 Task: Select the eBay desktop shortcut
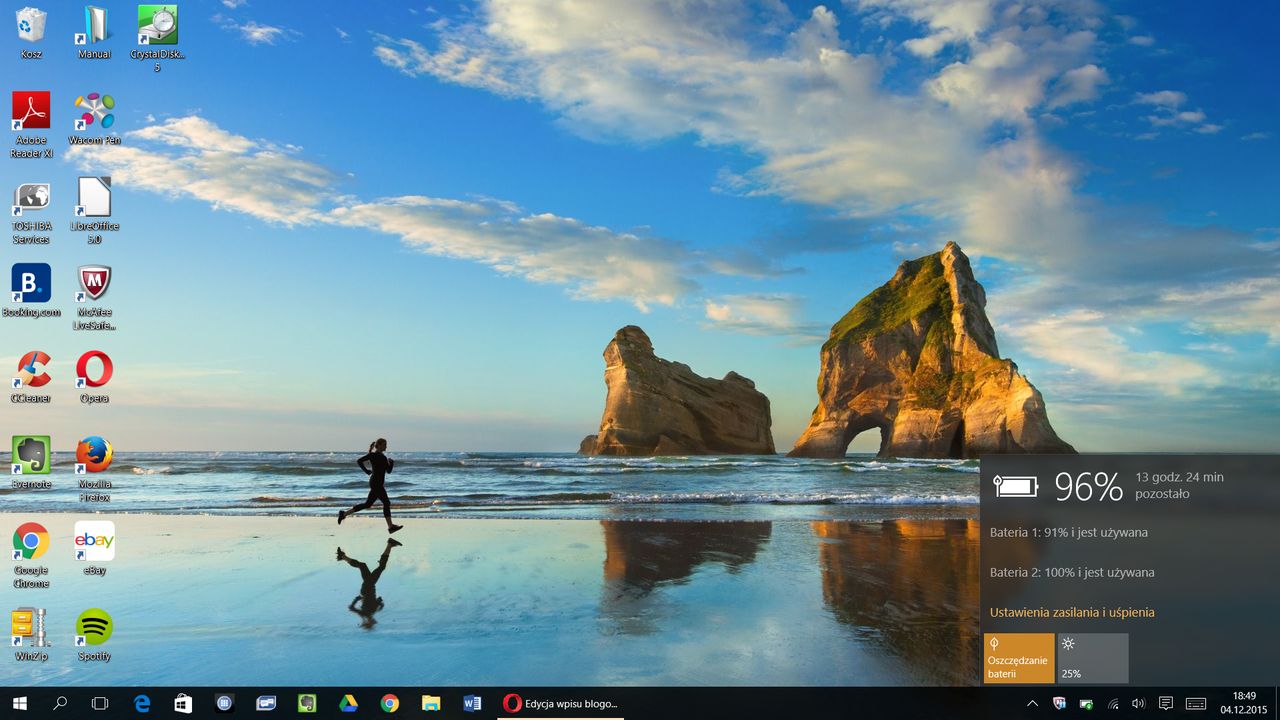pos(94,549)
